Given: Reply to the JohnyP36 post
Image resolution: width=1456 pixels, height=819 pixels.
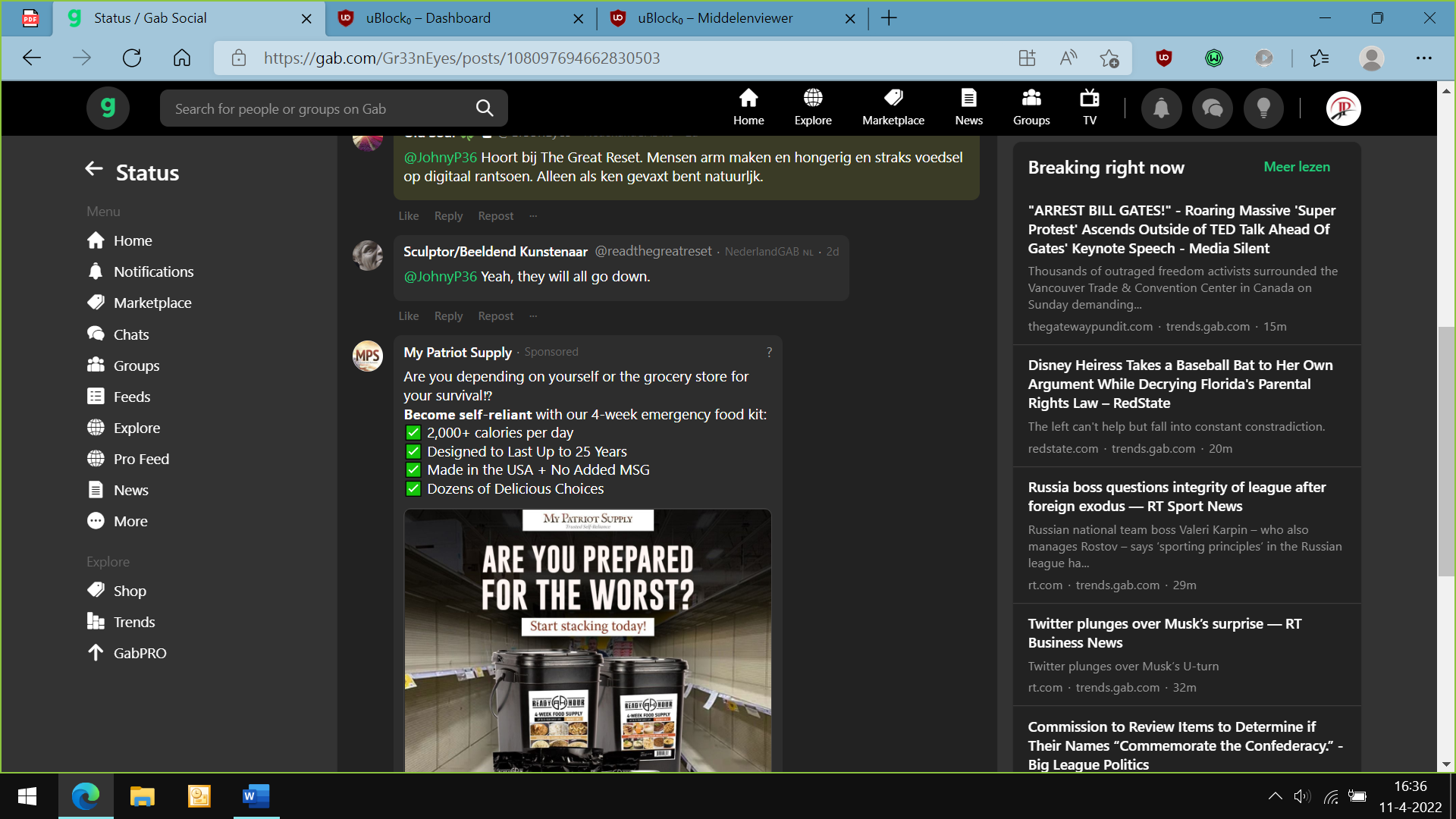Looking at the screenshot, I should (448, 215).
